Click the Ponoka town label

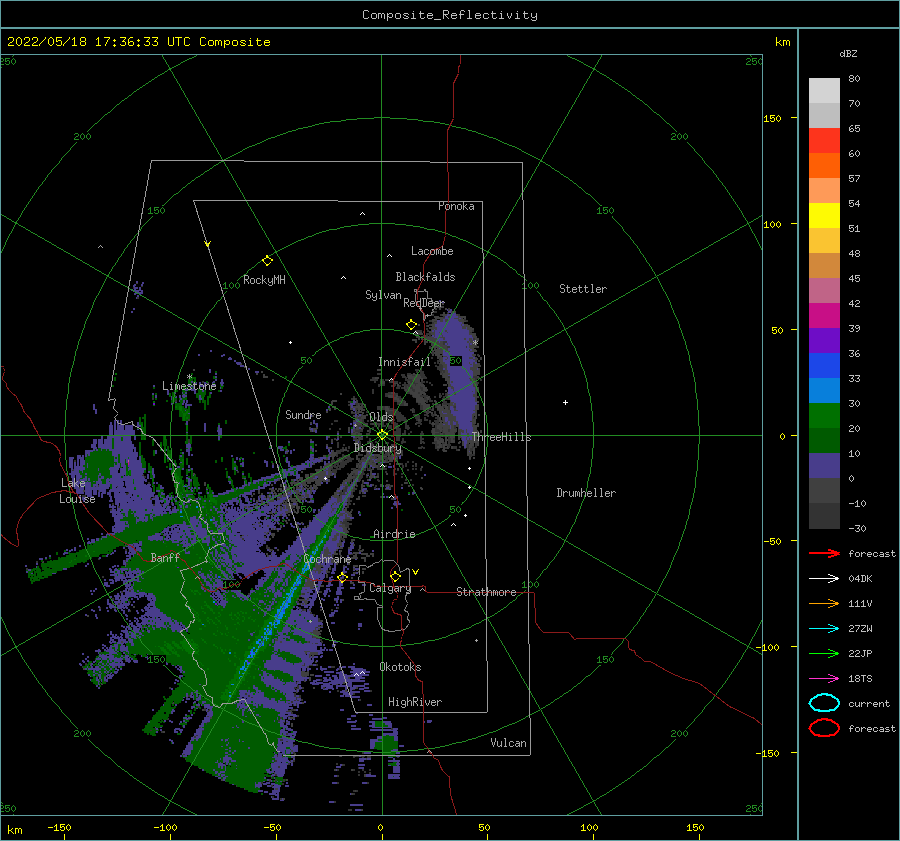[456, 206]
